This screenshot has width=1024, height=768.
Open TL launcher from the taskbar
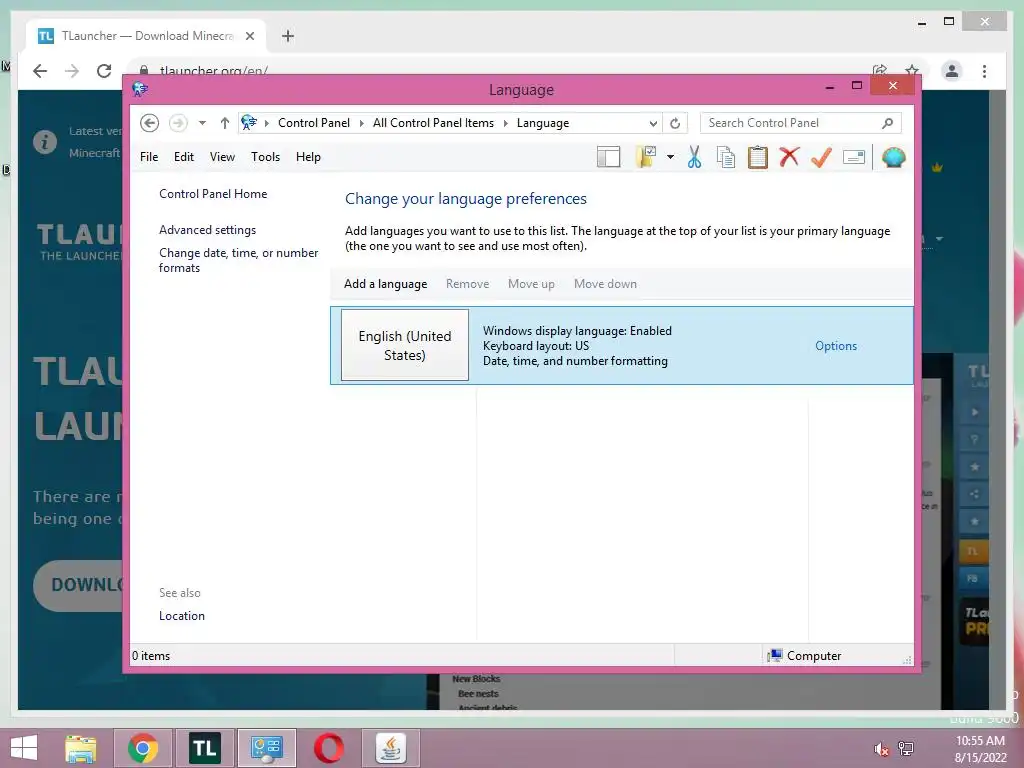tap(204, 748)
